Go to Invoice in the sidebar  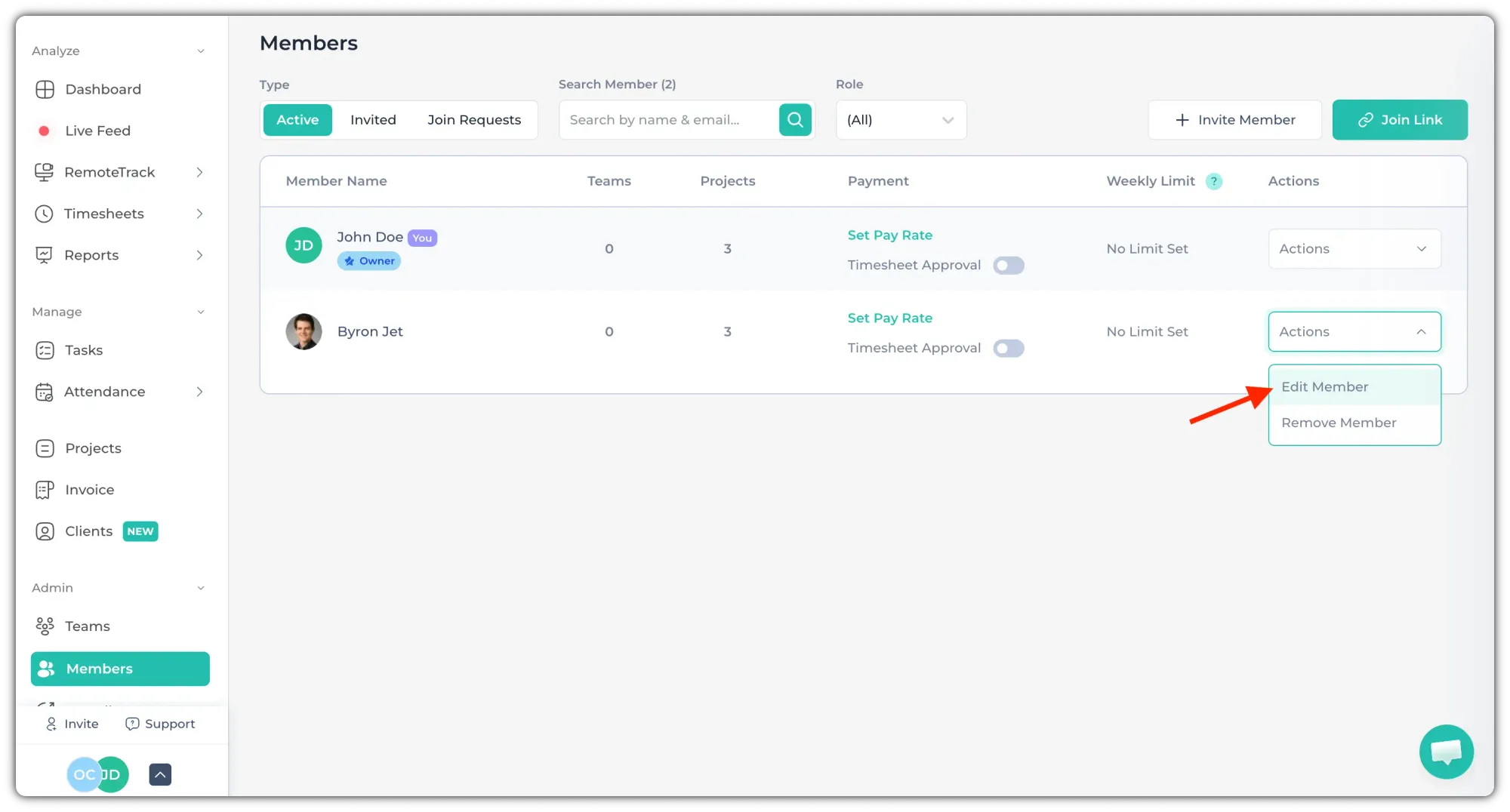(x=89, y=490)
